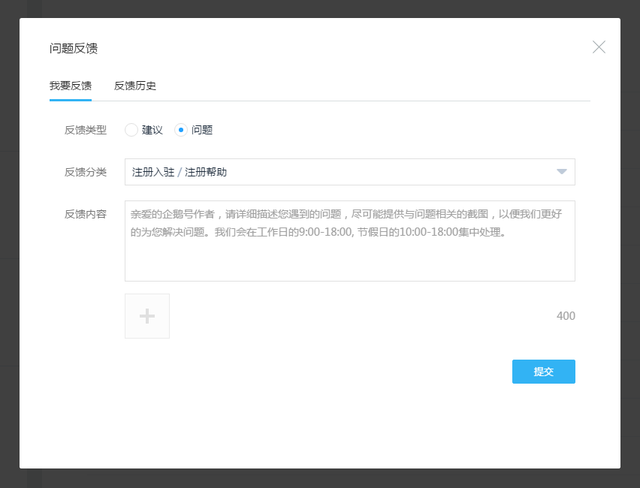Open the 反馈分类 dropdown showing 注册入驻 / 注册帮助
The image size is (640, 488).
tap(350, 172)
